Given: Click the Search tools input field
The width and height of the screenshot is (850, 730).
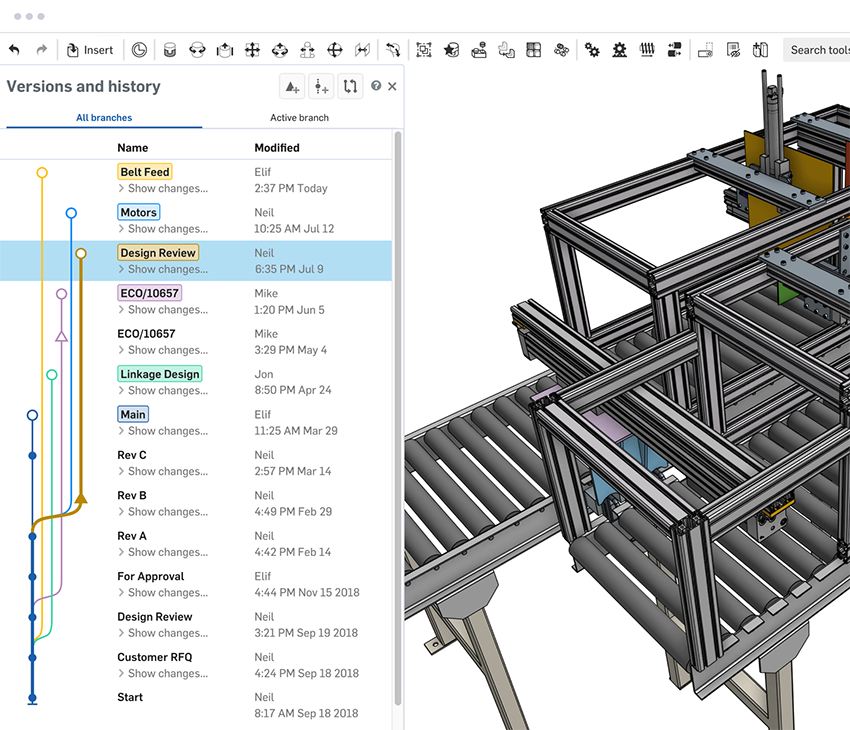Looking at the screenshot, I should (x=819, y=50).
